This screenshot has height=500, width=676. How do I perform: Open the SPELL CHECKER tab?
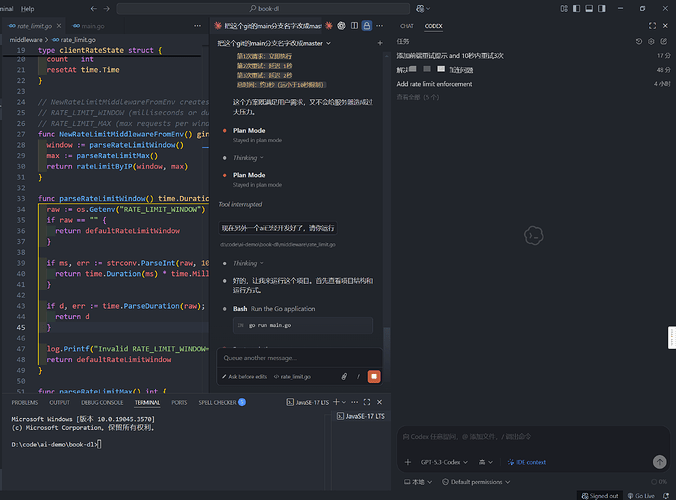click(222, 403)
